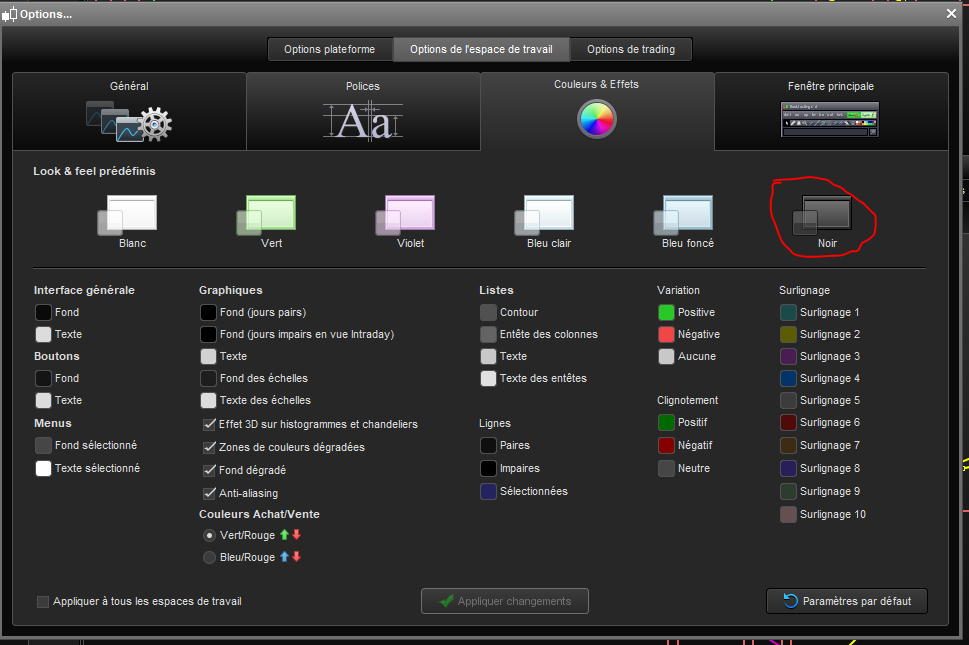Screen dimensions: 969x645
Task: Edit Texte des entêtes color
Action: pos(488,378)
